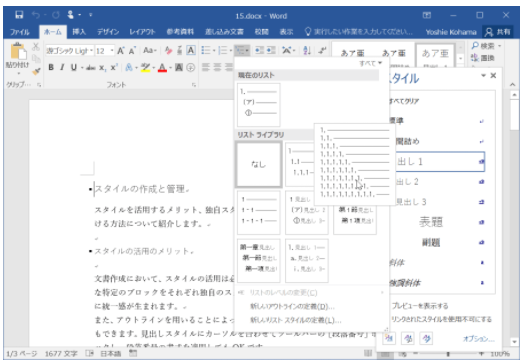Open the Font dialog launcher
Viewport: 523px width, 362px height.
point(194,85)
